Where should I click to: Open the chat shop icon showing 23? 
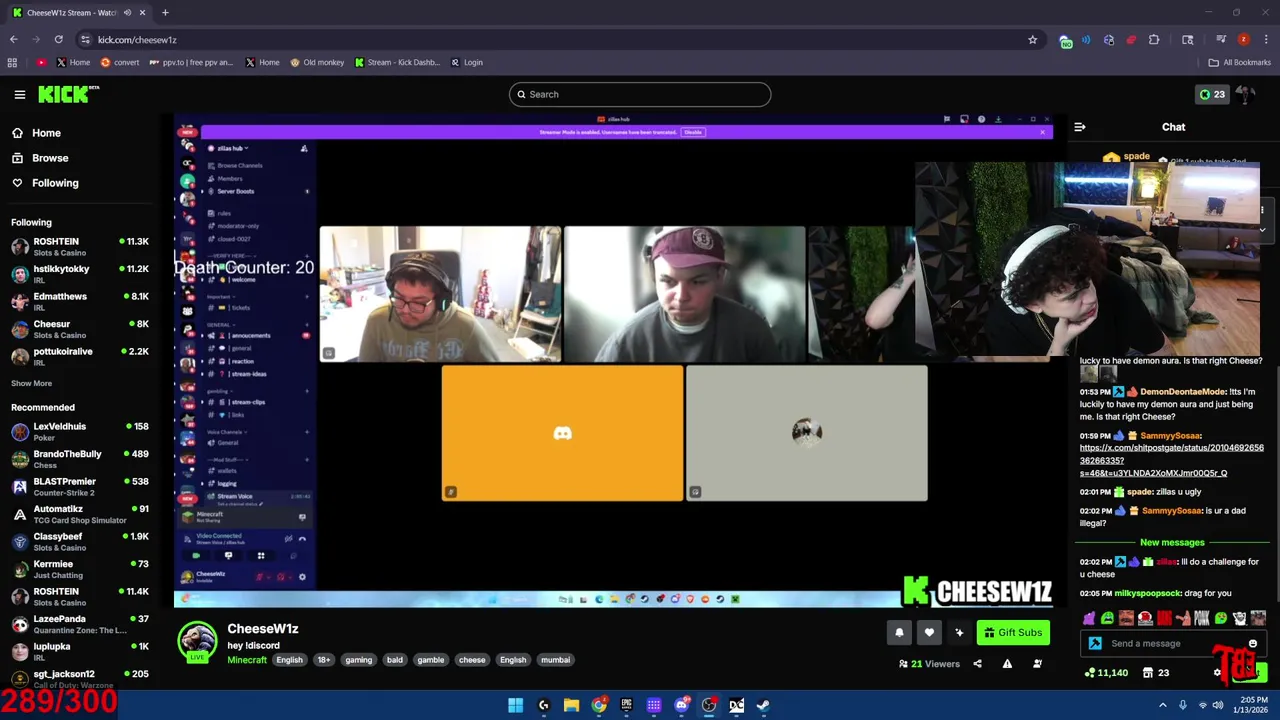pyautogui.click(x=1155, y=673)
